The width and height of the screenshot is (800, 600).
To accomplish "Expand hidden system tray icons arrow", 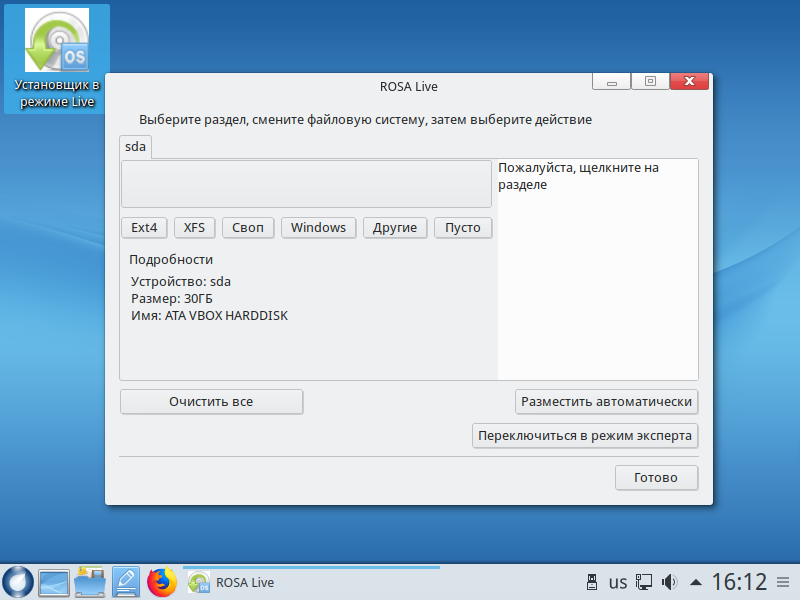I will (x=696, y=582).
